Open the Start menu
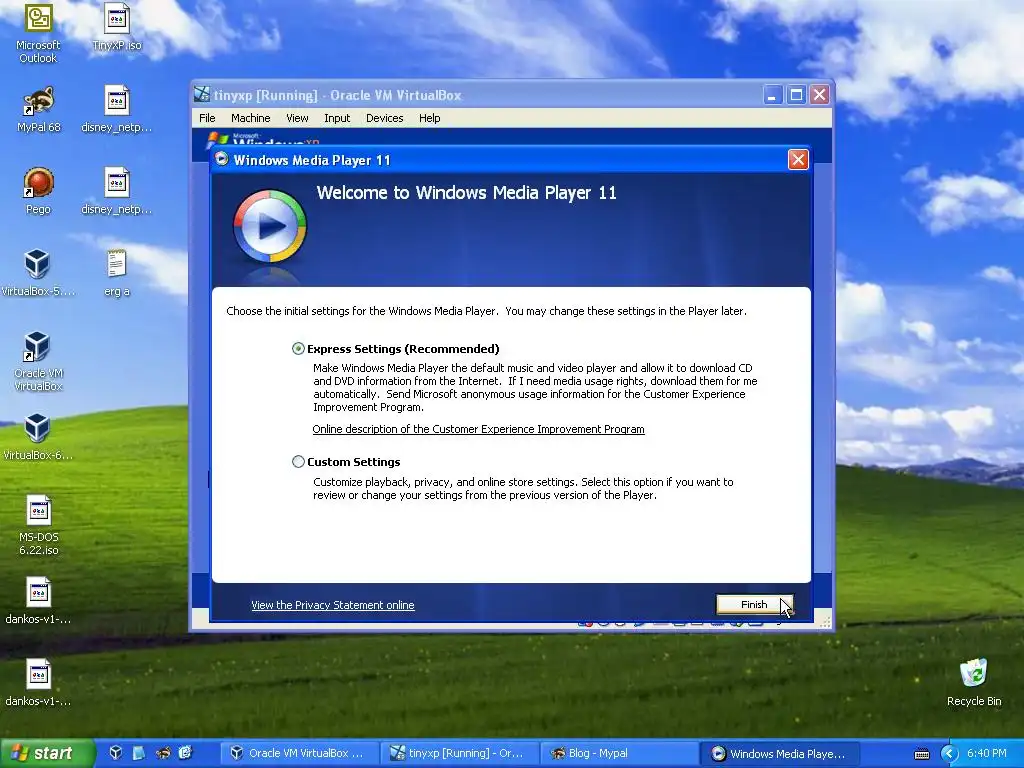 [x=47, y=753]
